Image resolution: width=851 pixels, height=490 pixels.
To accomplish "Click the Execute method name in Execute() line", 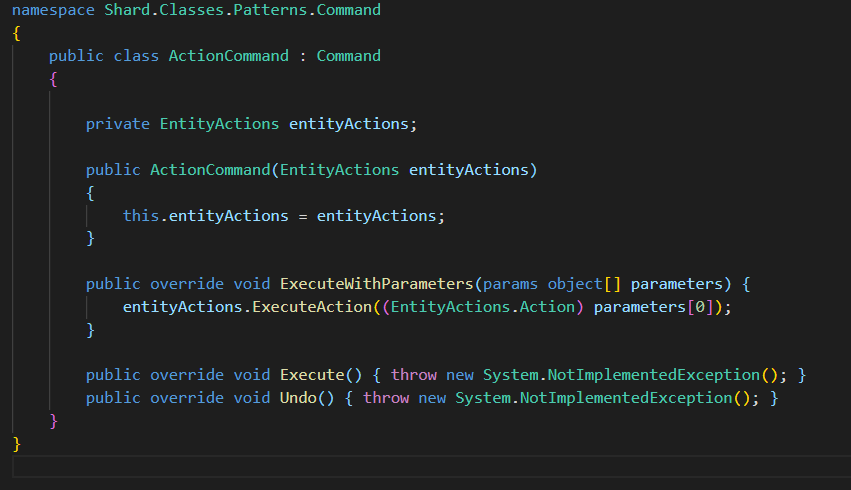I will 312,375.
